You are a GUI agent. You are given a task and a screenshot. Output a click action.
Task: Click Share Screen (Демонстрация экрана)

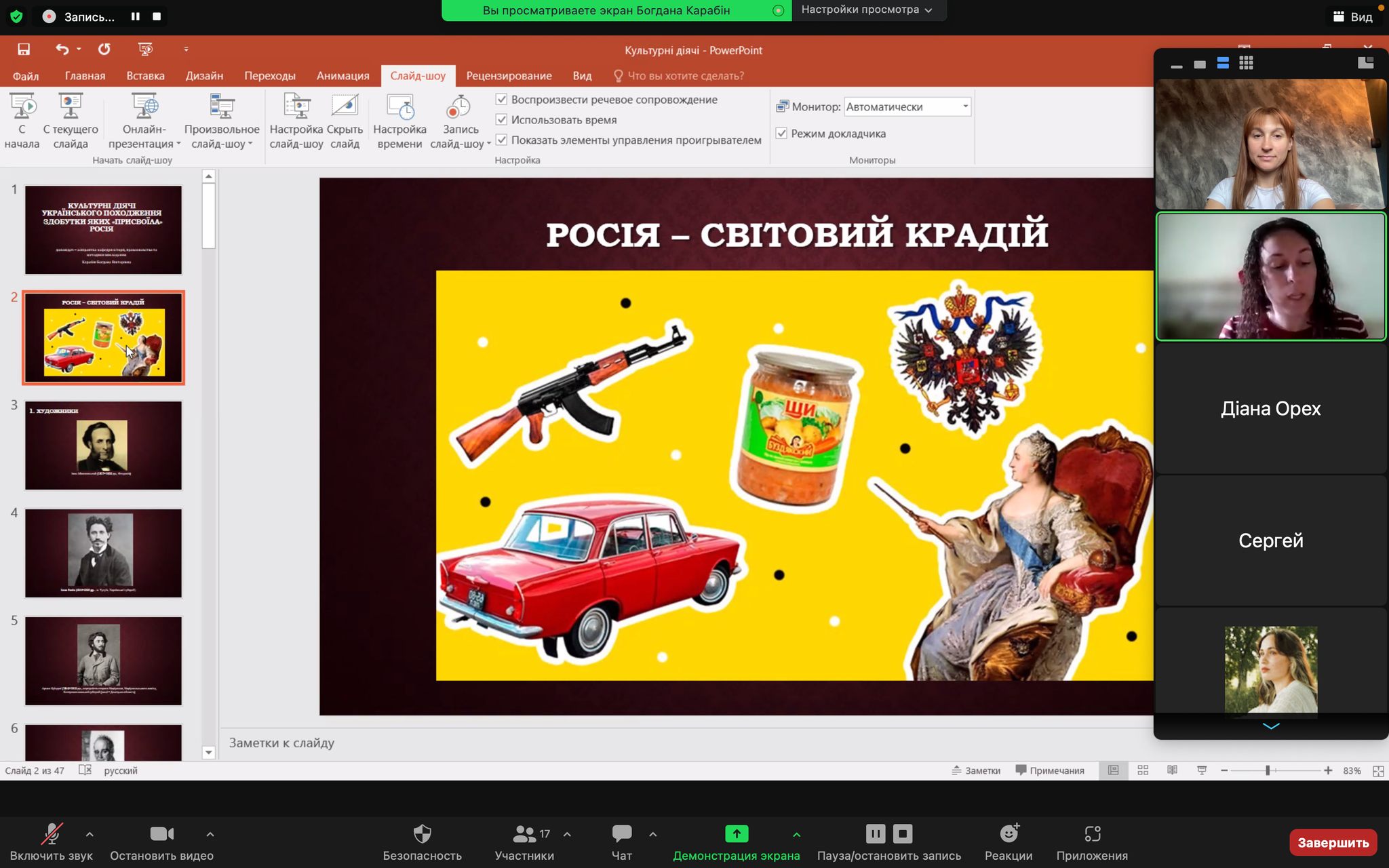(x=736, y=842)
